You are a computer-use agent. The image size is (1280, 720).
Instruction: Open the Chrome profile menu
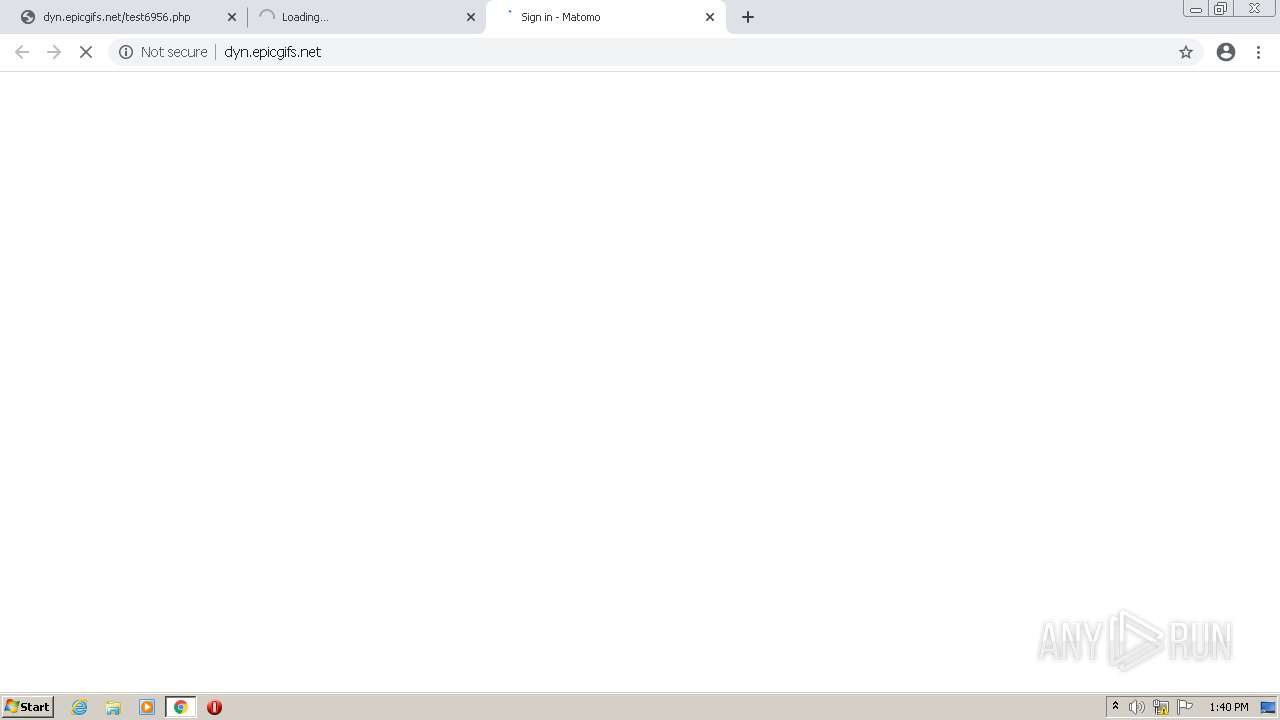point(1226,52)
